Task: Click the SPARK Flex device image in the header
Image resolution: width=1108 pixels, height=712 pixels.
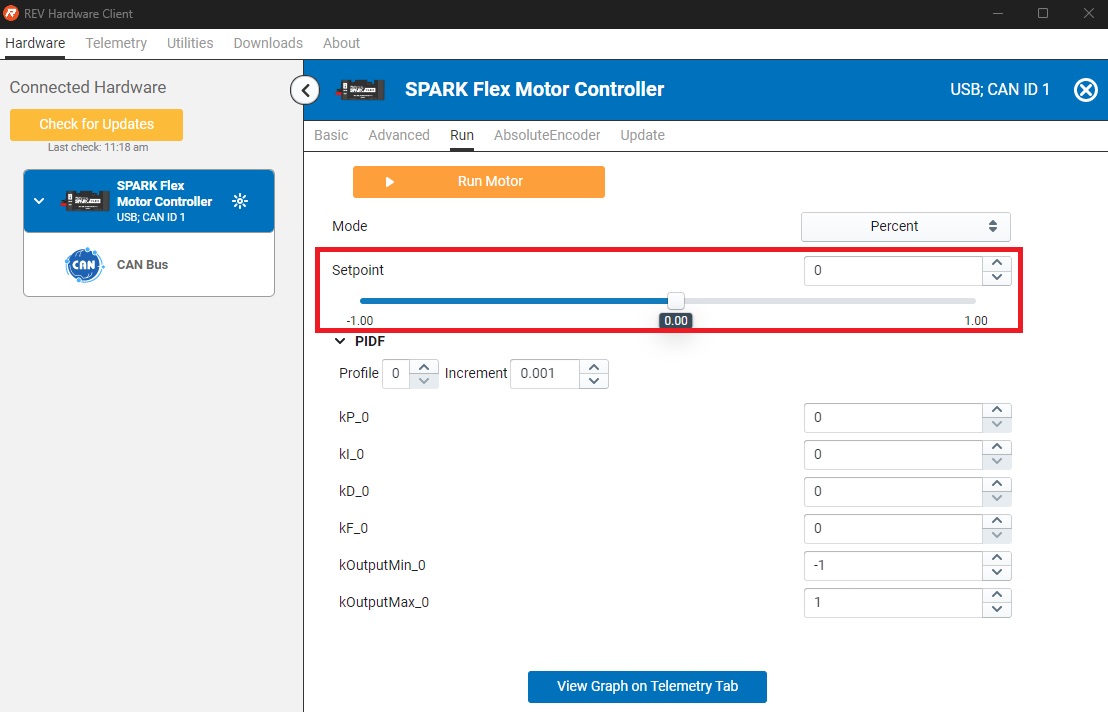Action: [360, 90]
